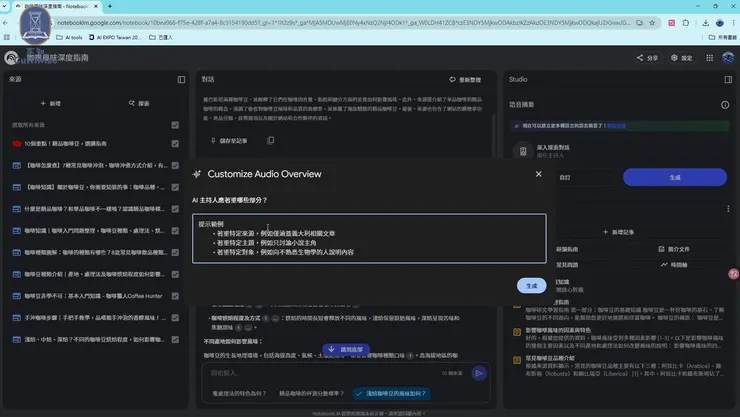Click the 開始輸入 chat input field
Viewport: 740px width, 417px height.
pos(323,373)
